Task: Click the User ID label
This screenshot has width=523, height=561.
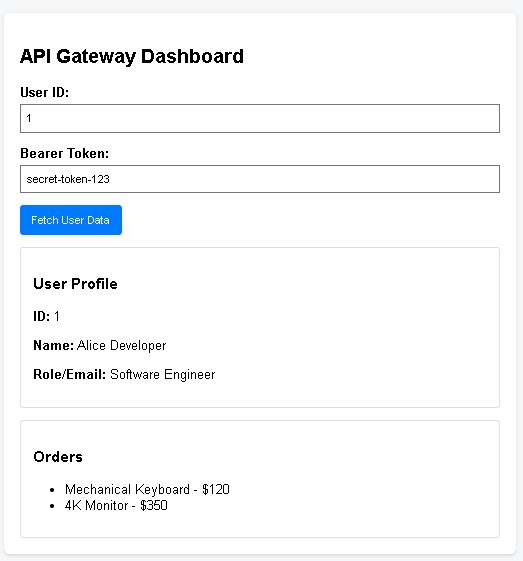Action: 44,92
